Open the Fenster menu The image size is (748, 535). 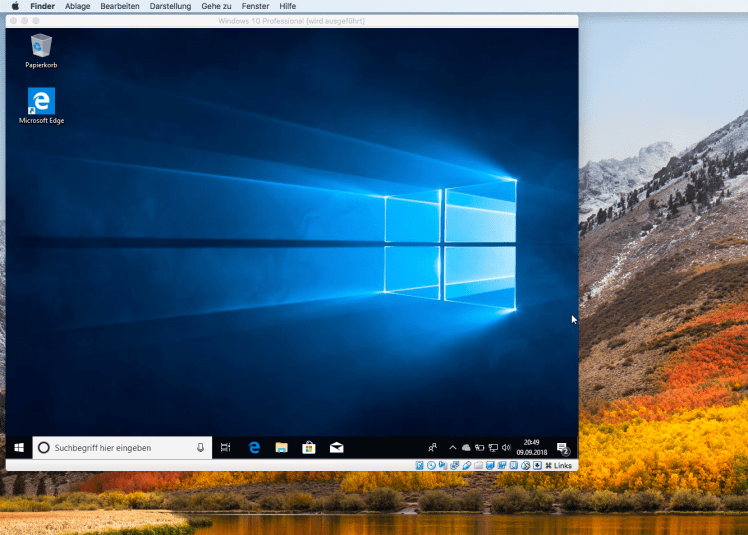click(255, 6)
